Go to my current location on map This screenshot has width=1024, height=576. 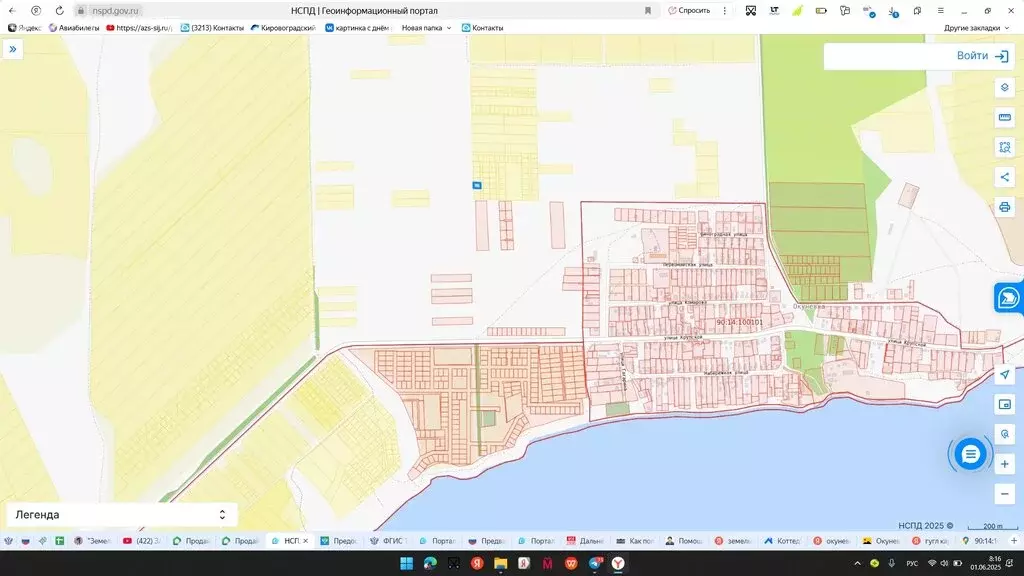click(1004, 374)
